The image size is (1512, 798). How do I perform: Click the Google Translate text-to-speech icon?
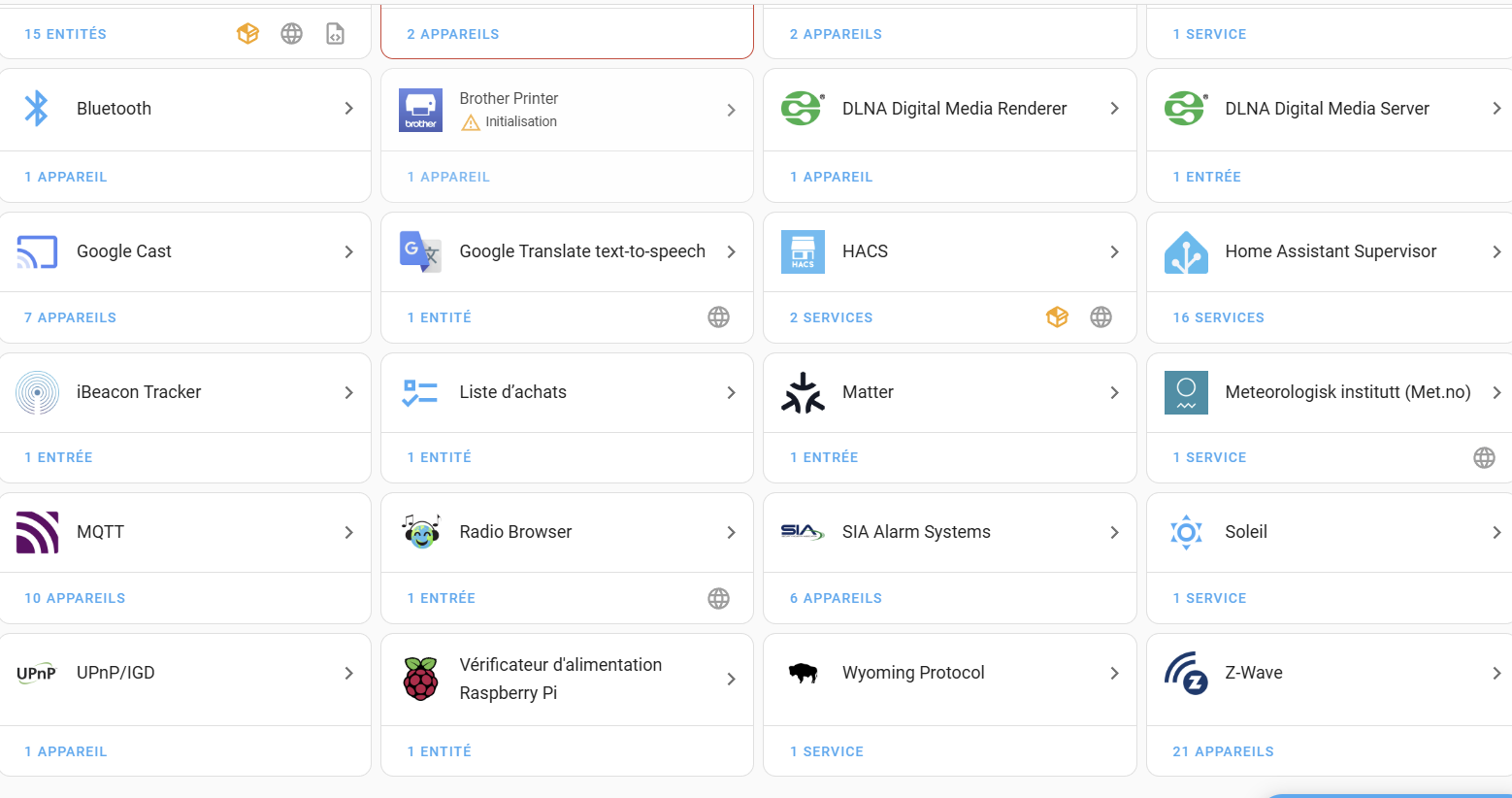click(x=420, y=251)
